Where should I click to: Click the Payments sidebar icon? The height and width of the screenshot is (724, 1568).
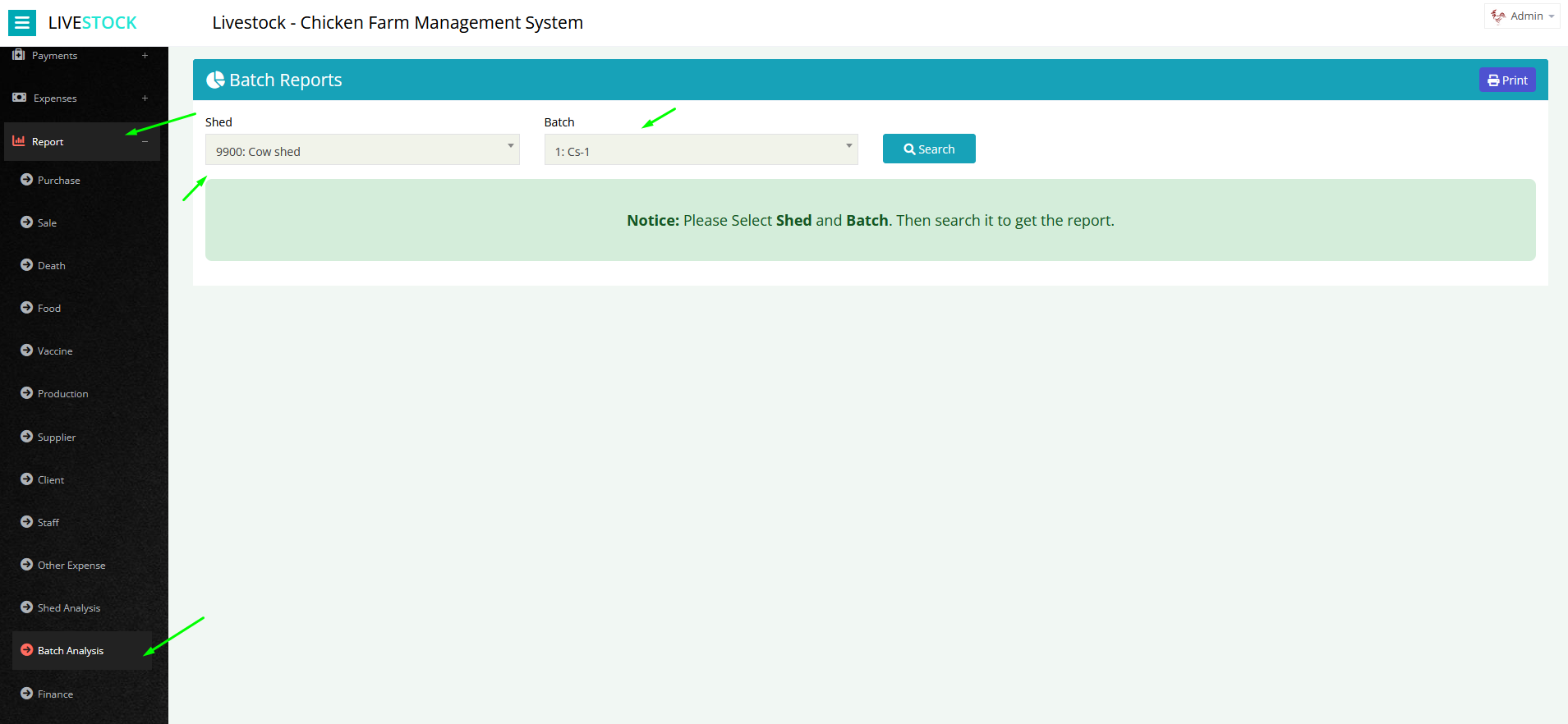19,55
